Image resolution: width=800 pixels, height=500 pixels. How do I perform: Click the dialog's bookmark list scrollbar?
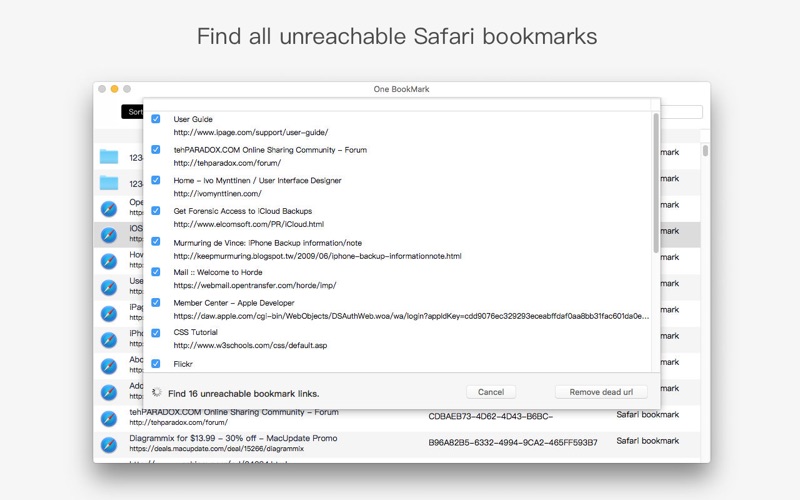(656, 183)
